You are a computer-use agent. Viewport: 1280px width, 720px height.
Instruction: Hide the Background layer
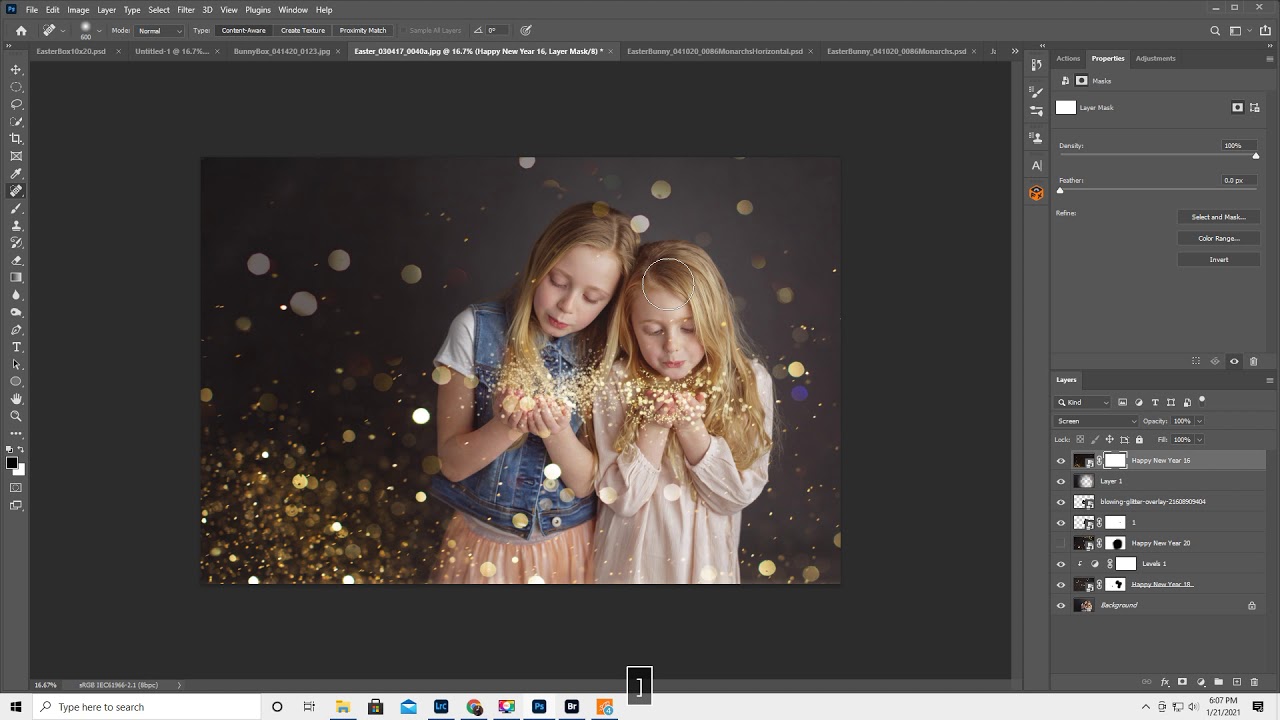[1061, 605]
